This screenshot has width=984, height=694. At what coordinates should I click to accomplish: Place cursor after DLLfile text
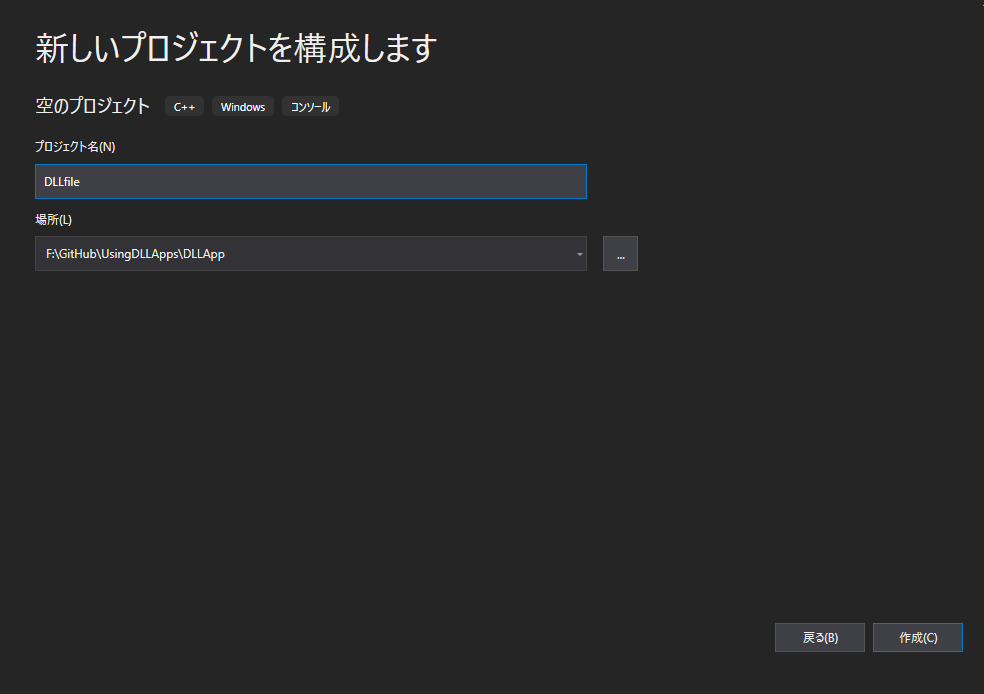[x=82, y=181]
